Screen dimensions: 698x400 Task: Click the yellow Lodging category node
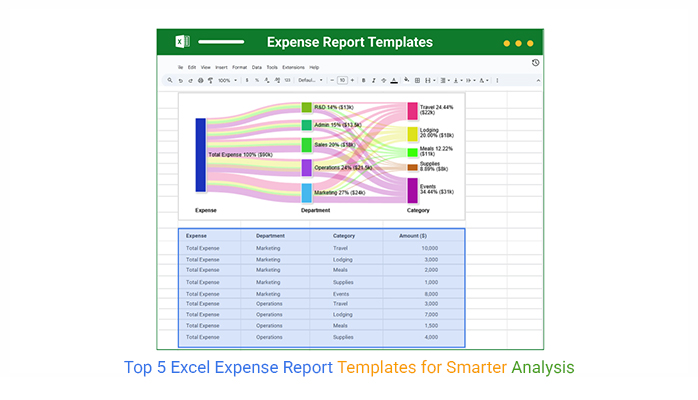412,134
